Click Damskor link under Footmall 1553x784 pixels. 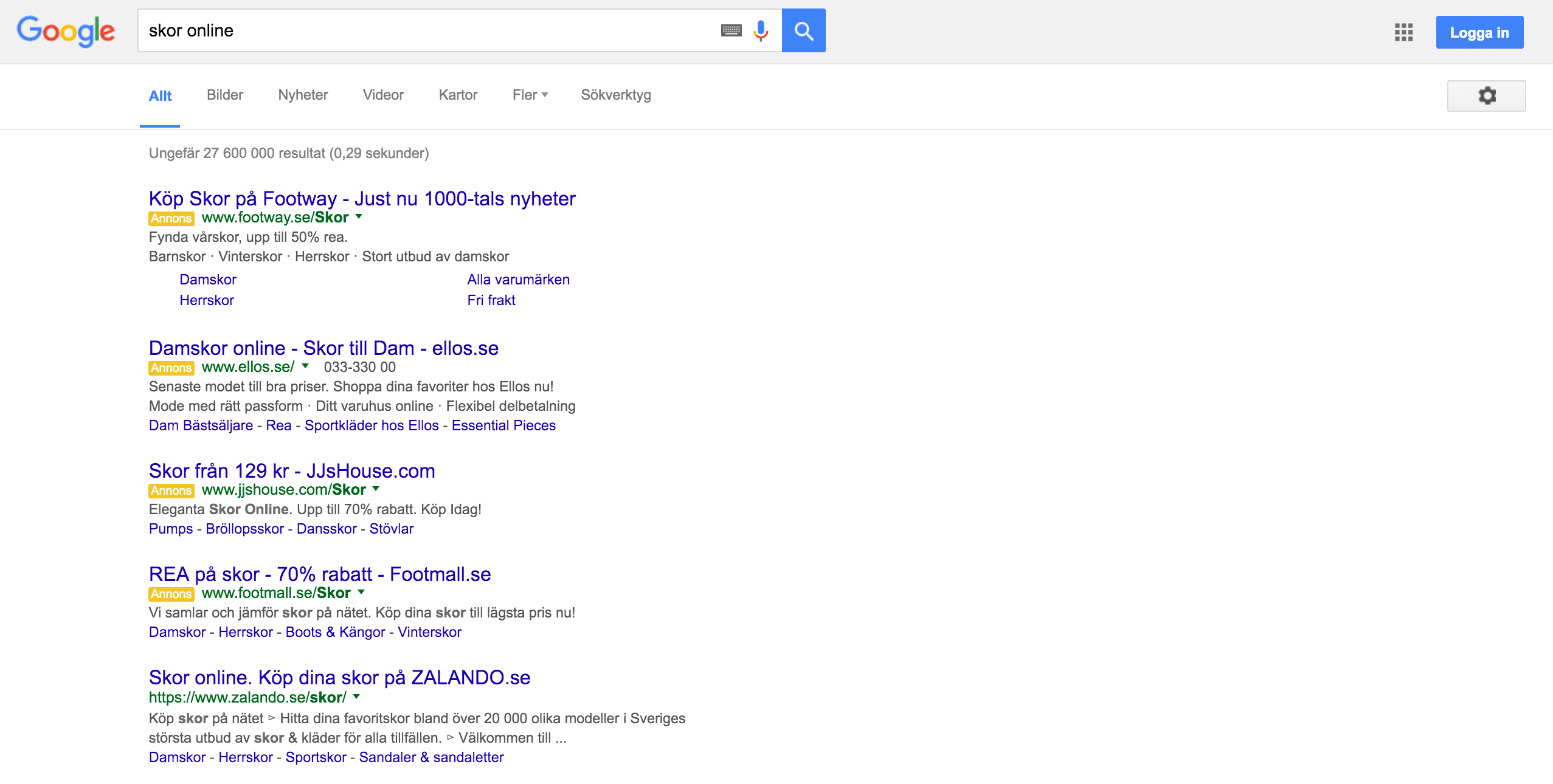pos(177,632)
